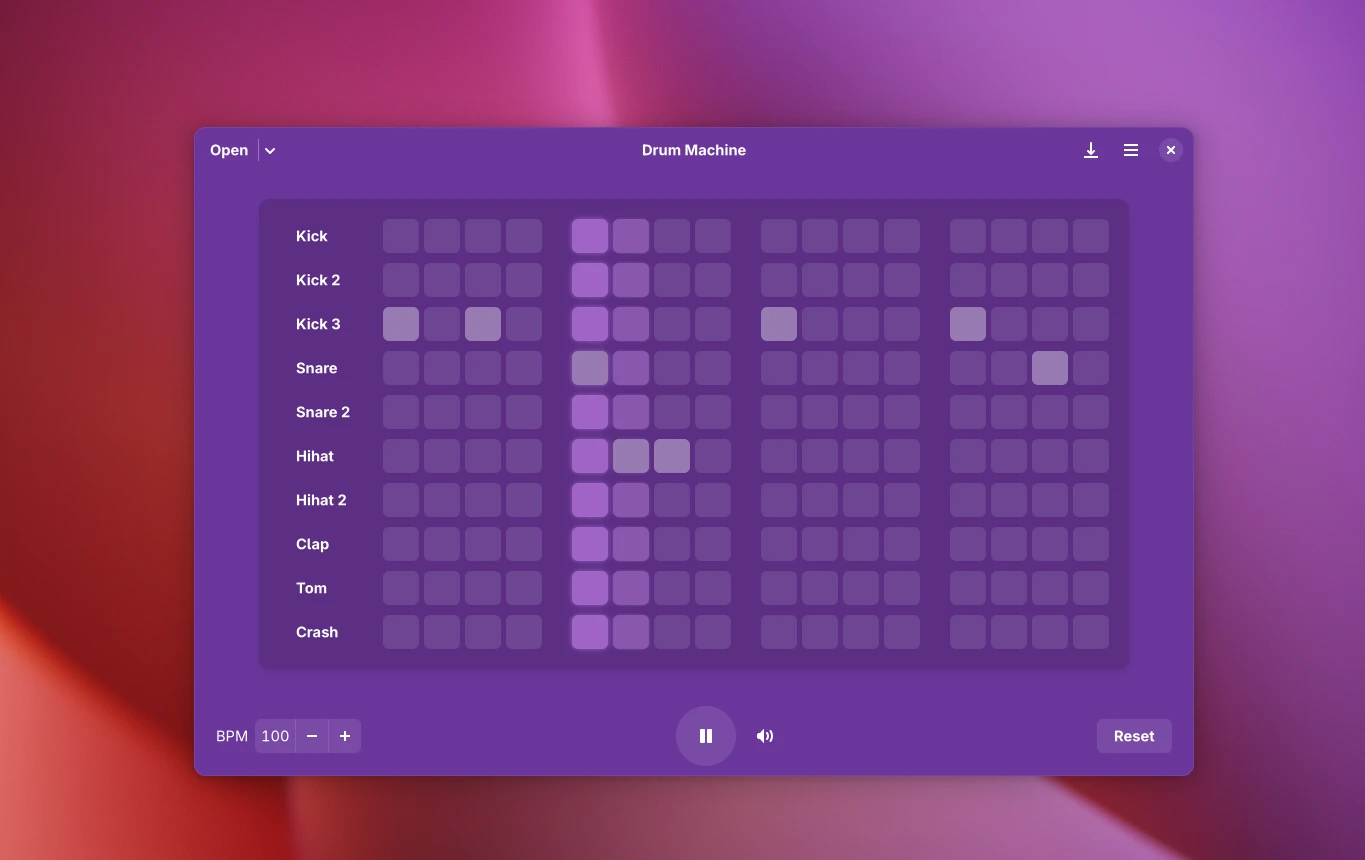1365x860 pixels.
Task: Click the BPM value input field
Action: (x=275, y=736)
